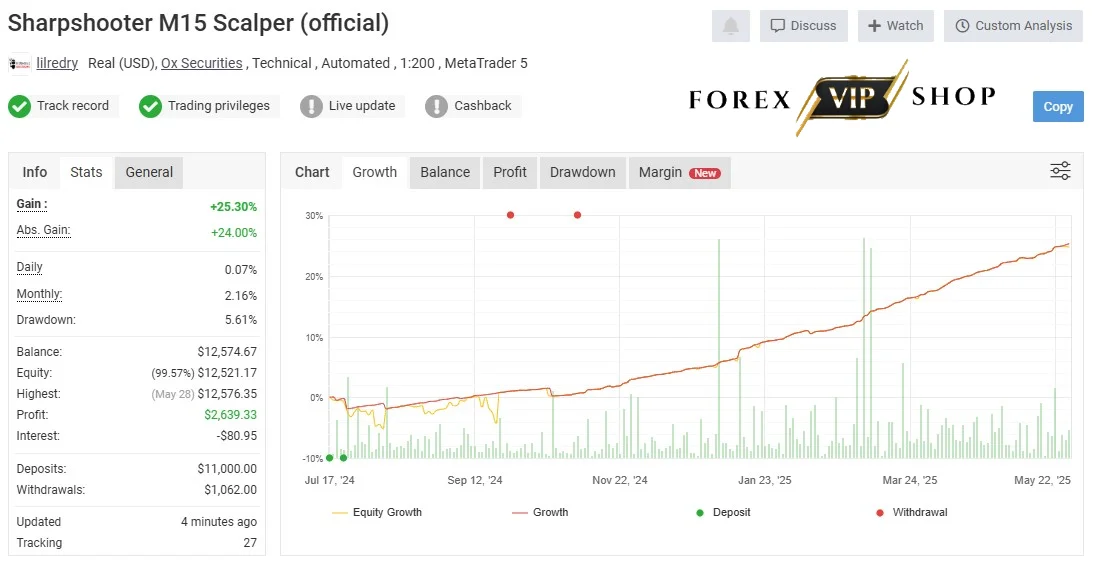Open lilredry user profile link
Image resolution: width=1096 pixels, height=566 pixels.
pos(57,63)
